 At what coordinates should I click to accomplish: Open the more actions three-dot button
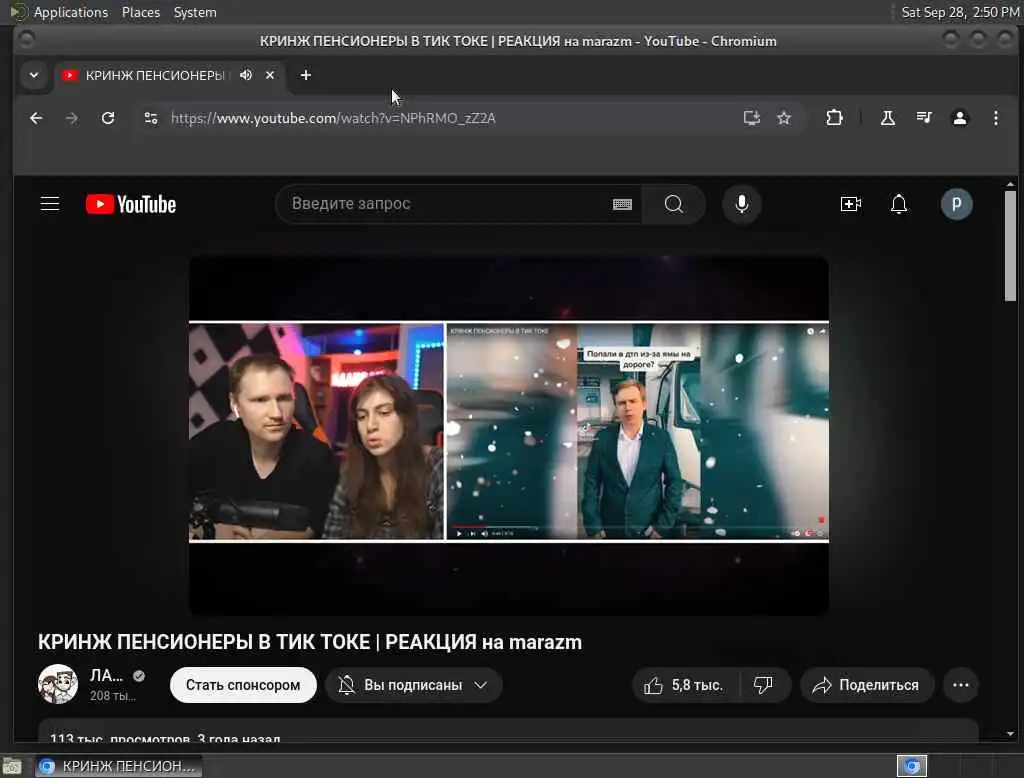[x=961, y=685]
